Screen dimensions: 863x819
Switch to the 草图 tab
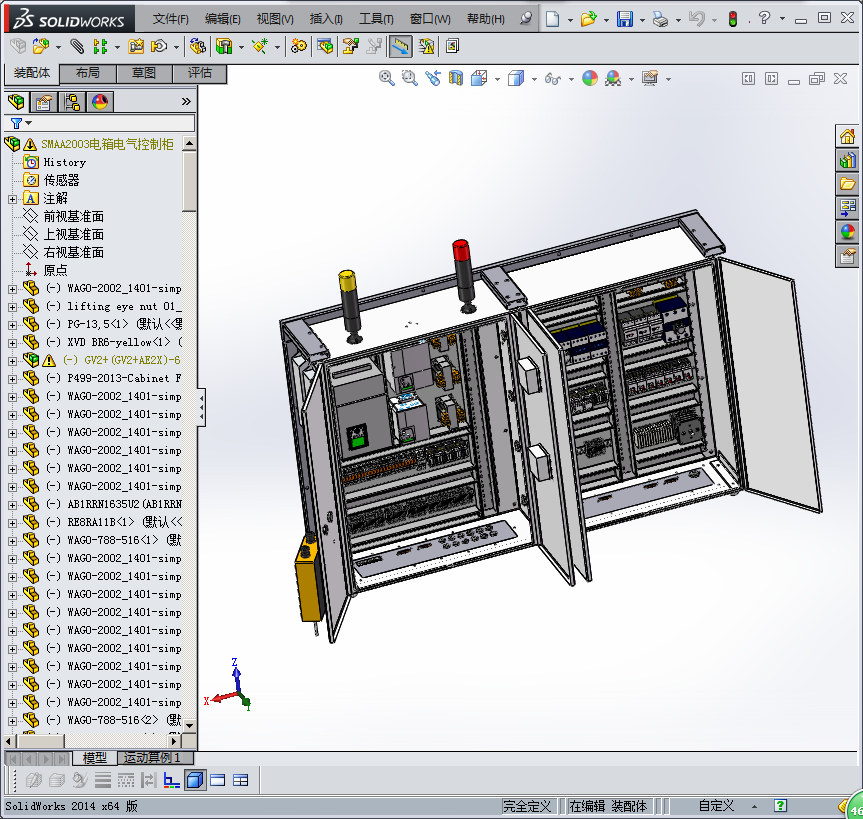143,73
